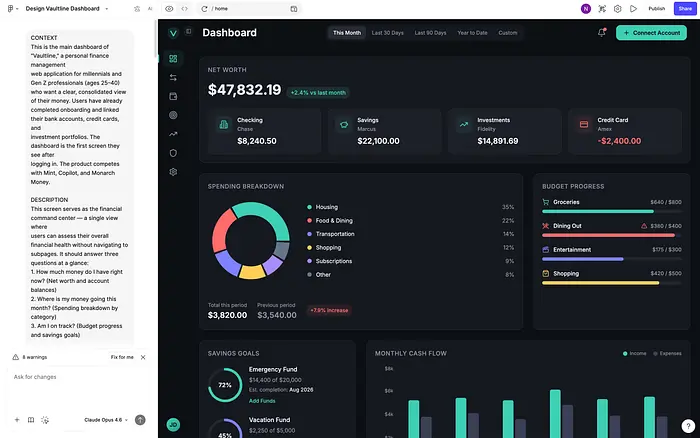This screenshot has width=700, height=438.
Task: Select the trending chart sidebar icon
Action: (173, 134)
